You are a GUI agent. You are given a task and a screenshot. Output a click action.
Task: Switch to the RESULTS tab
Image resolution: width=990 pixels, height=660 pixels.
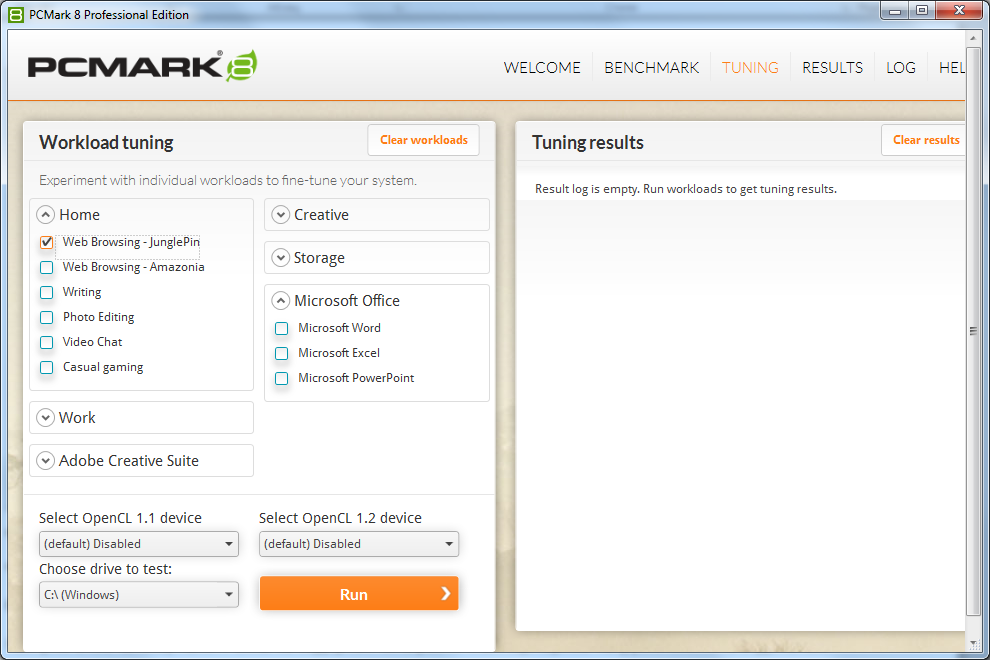tap(832, 67)
